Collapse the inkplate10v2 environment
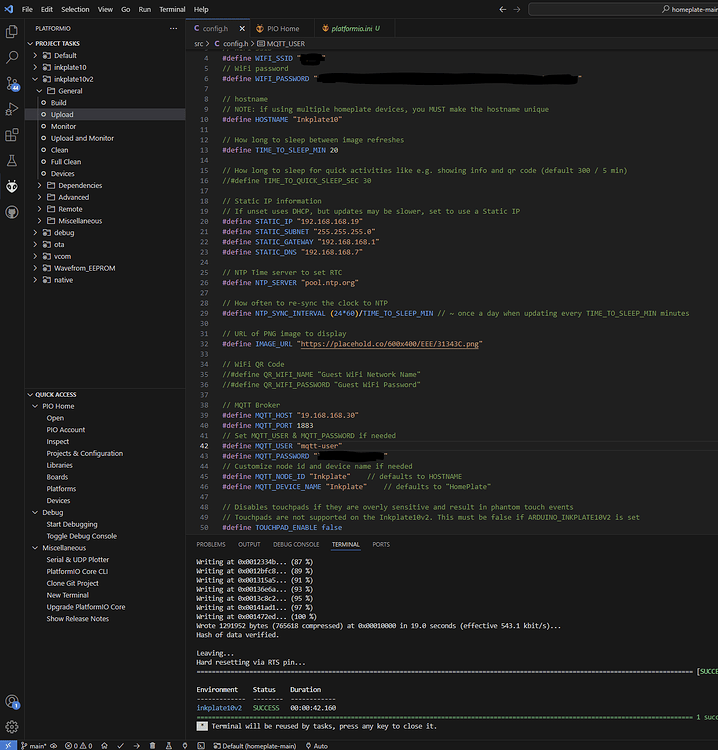 pyautogui.click(x=35, y=79)
